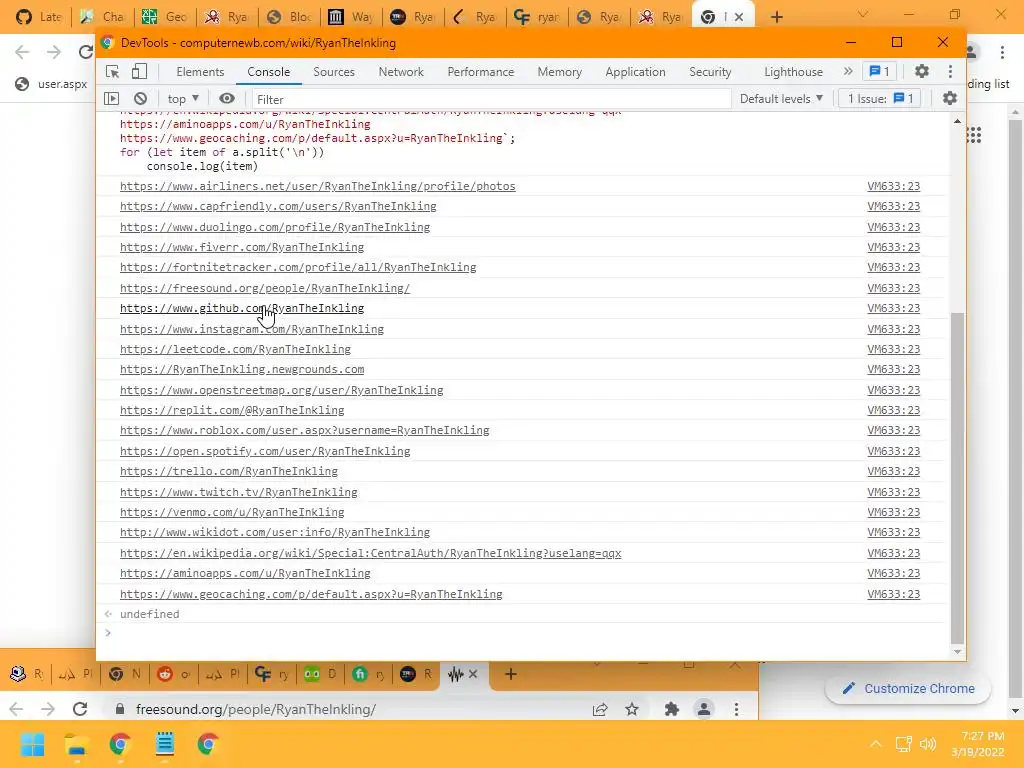Screen dimensions: 1024x768
Task: Activate the inspect element picker icon
Action: point(112,72)
